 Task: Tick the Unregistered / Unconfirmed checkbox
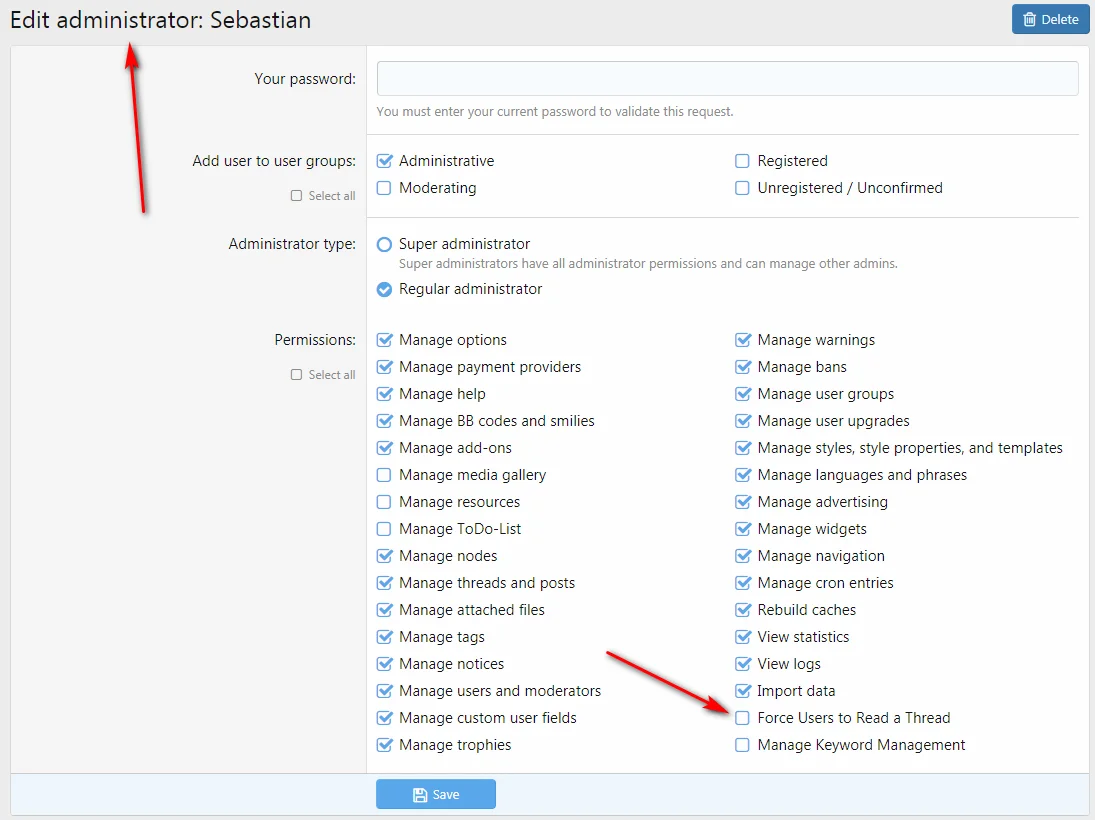[x=742, y=188]
